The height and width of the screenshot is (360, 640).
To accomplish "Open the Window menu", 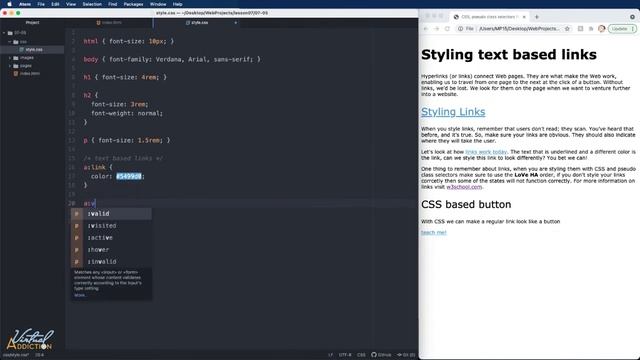I will tap(158, 4).
